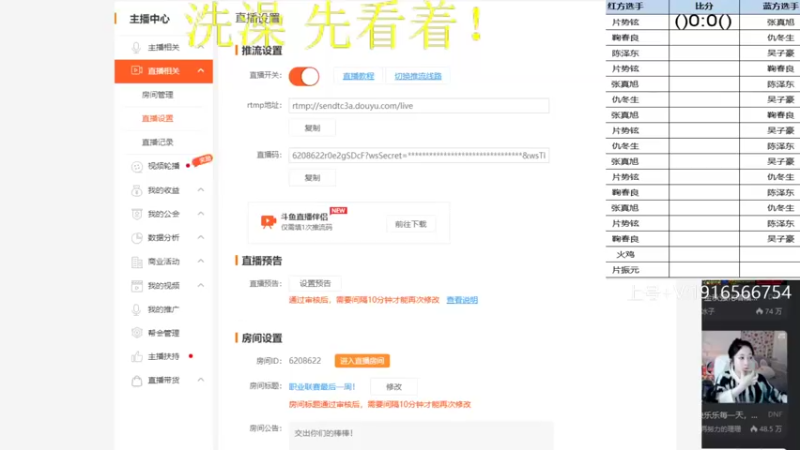Expand the 商业活动 chevron
Screen dimensions: 800x450
coord(201,261)
